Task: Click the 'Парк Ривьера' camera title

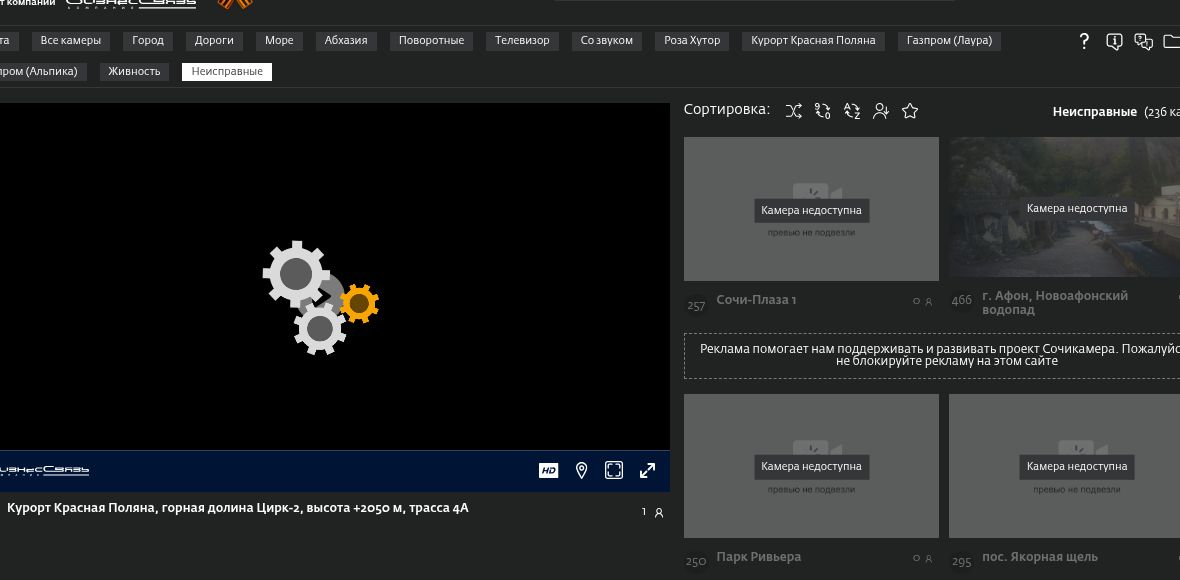Action: coord(759,557)
